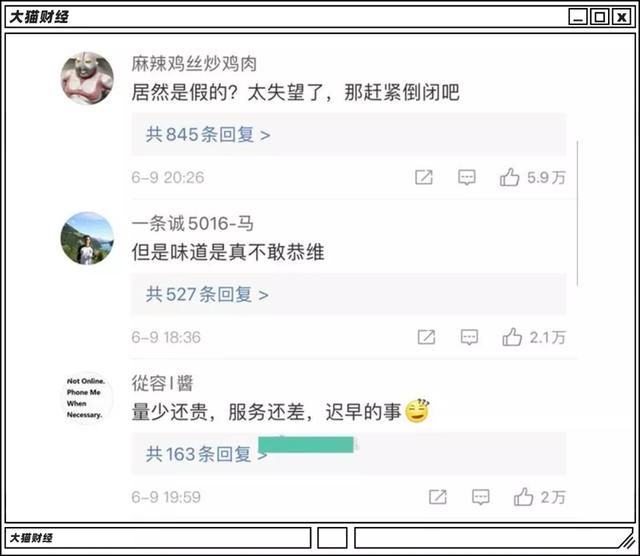The height and width of the screenshot is (556, 640).
Task: Reply to the 麻辣鸡丝炒鸡肉 comment
Action: (467, 178)
